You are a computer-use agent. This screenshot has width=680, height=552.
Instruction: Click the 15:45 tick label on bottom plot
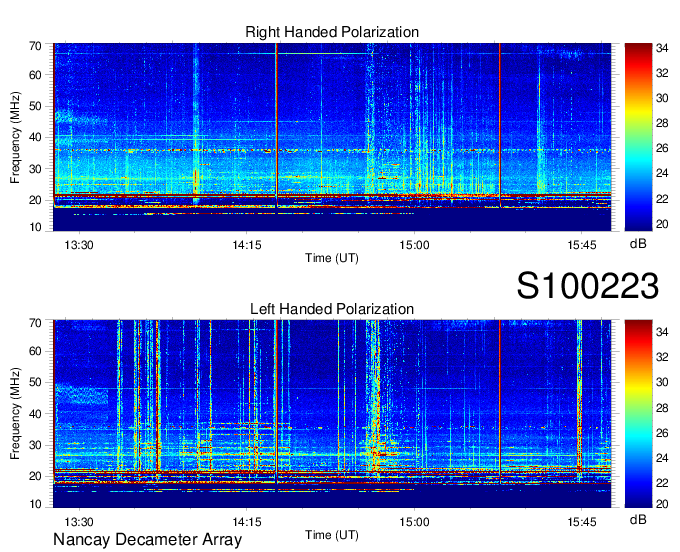coord(582,522)
